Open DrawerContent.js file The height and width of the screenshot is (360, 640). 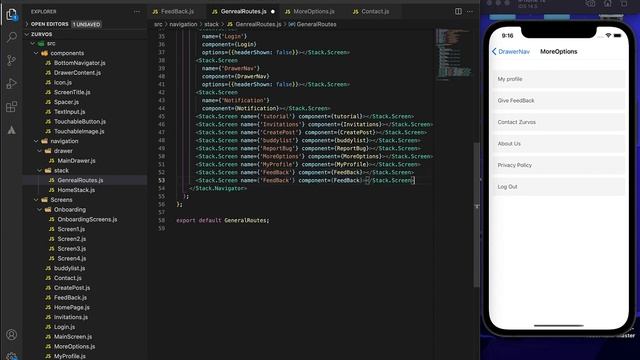(77, 73)
